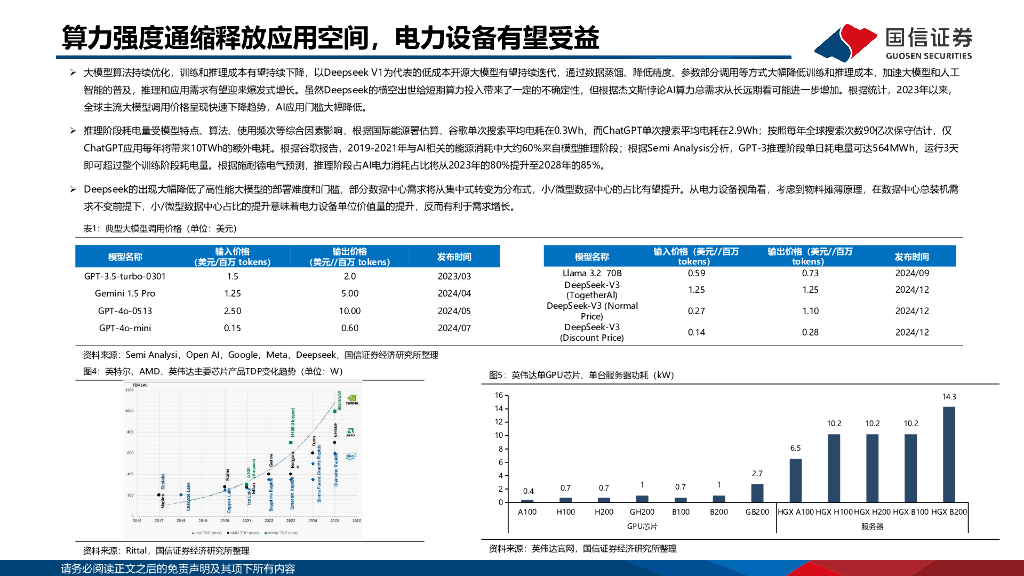
Task: Click the A100 axis label
Action: pyautogui.click(x=527, y=512)
